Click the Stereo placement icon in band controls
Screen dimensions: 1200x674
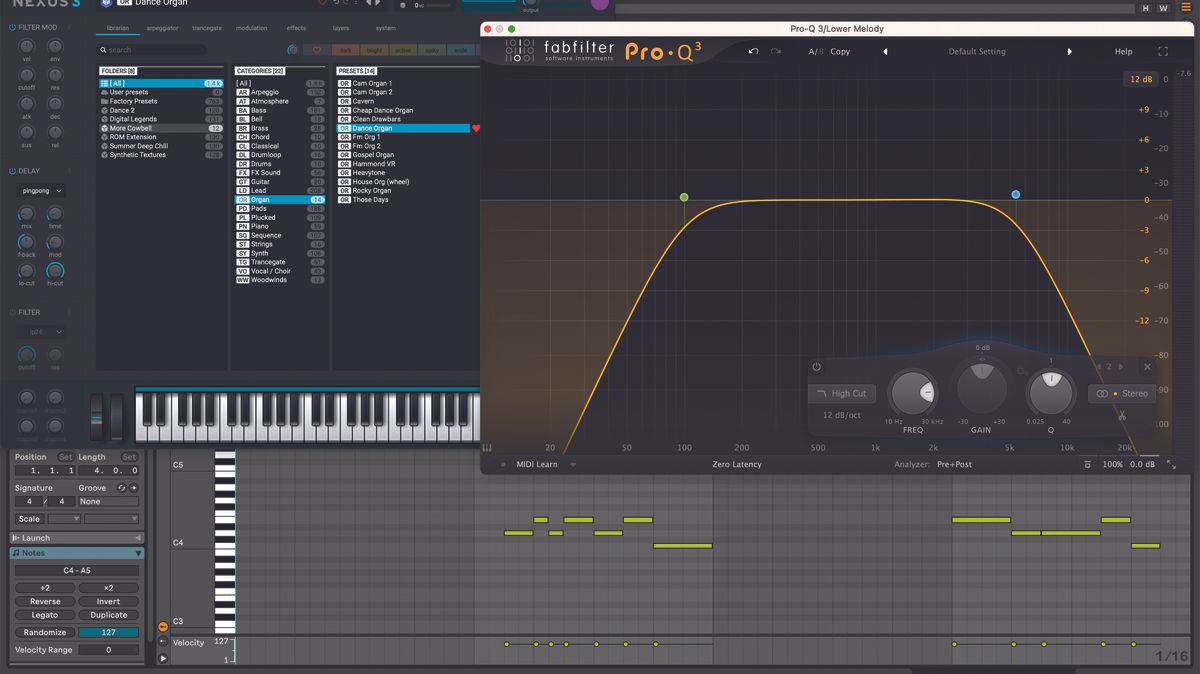pyautogui.click(x=1102, y=393)
